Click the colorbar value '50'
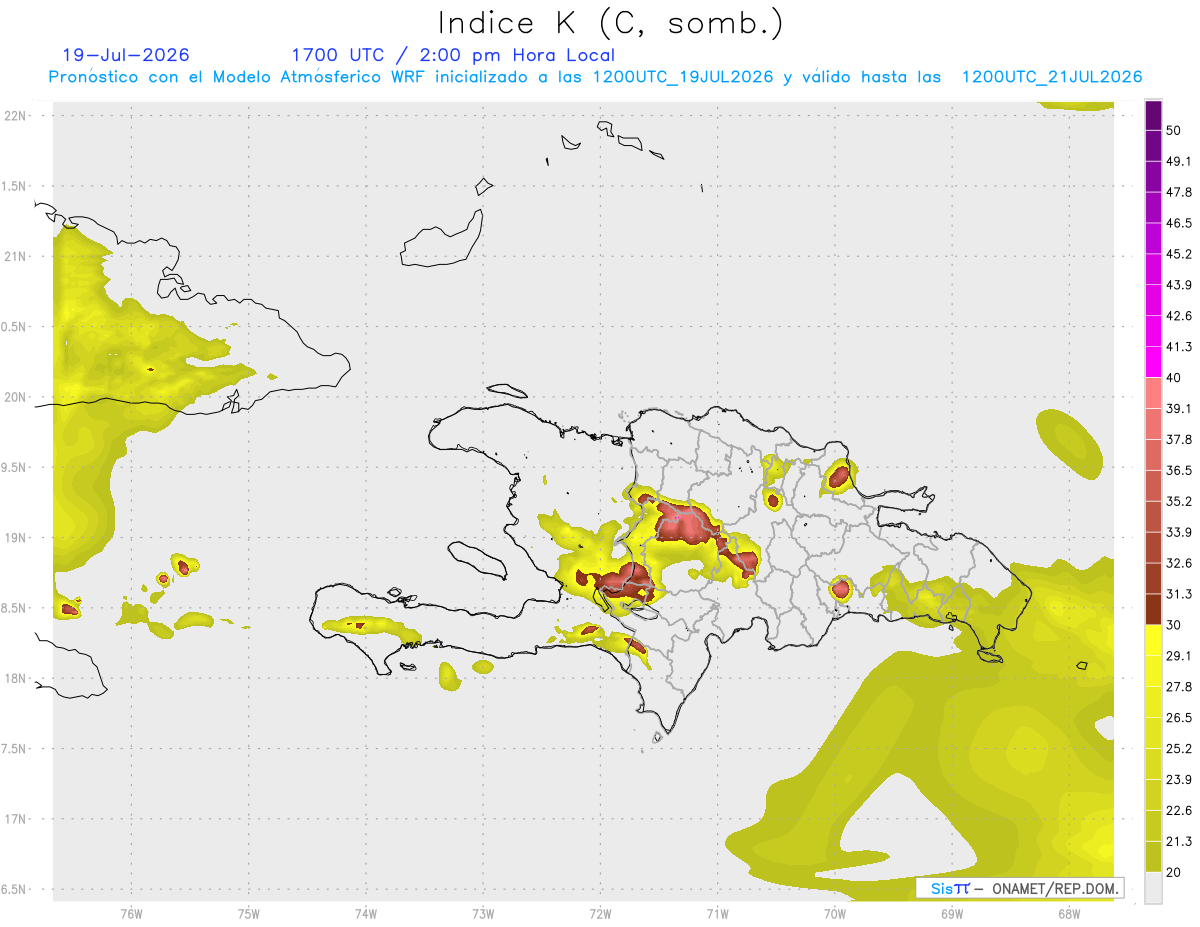1200x927 pixels. point(1174,130)
